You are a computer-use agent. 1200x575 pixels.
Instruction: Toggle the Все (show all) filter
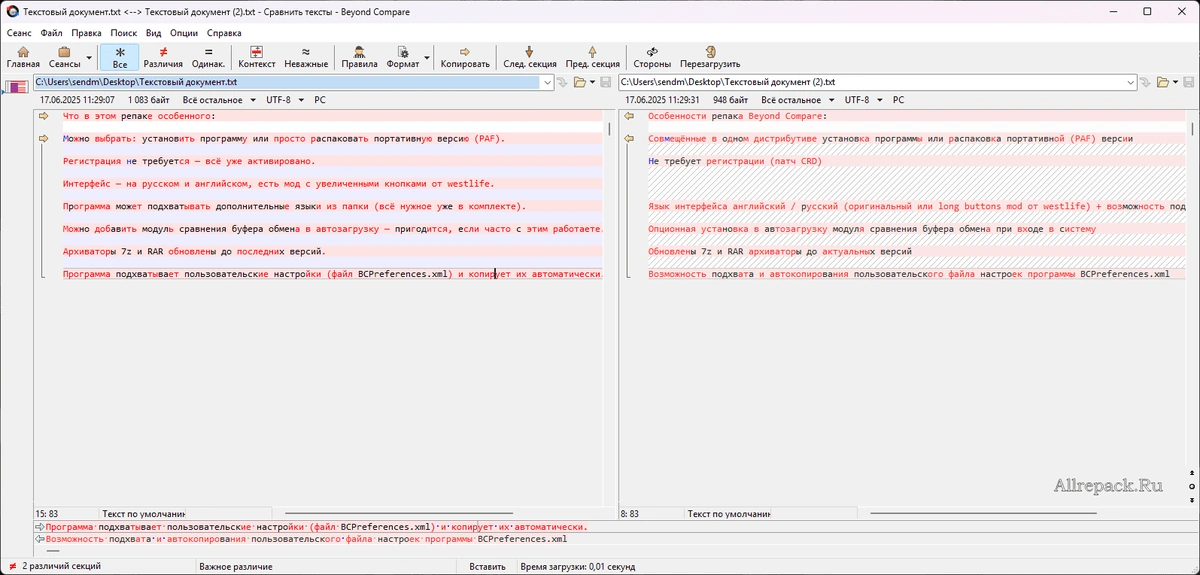coord(120,57)
